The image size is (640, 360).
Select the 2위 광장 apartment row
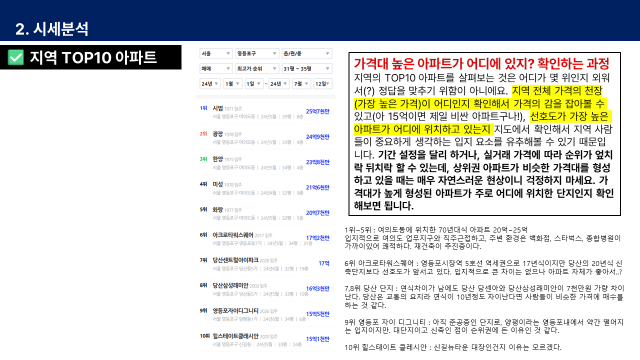click(265, 138)
